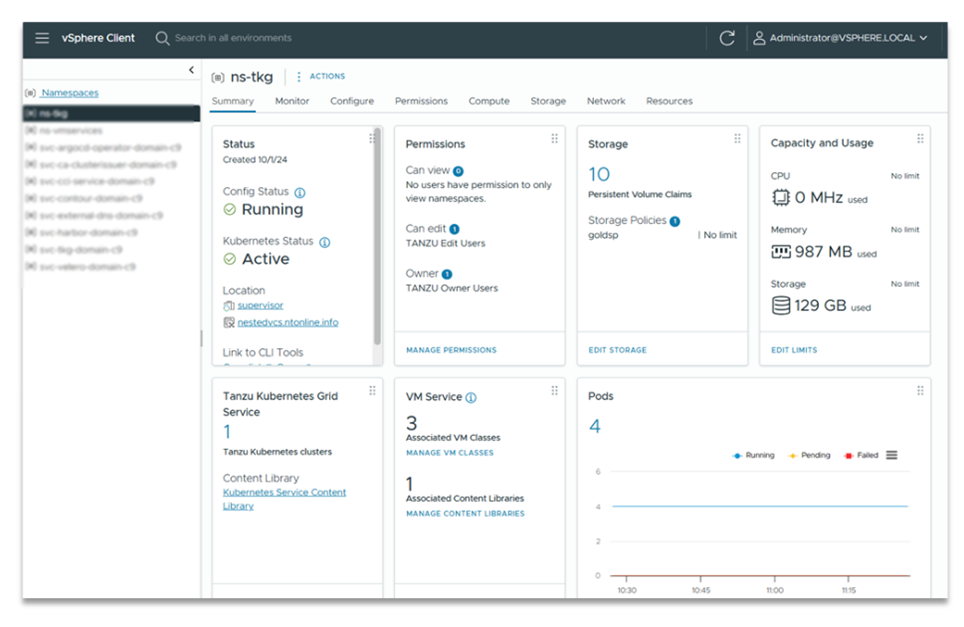The height and width of the screenshot is (627, 964).
Task: Click the Permissions card drag handle
Action: coord(555,139)
